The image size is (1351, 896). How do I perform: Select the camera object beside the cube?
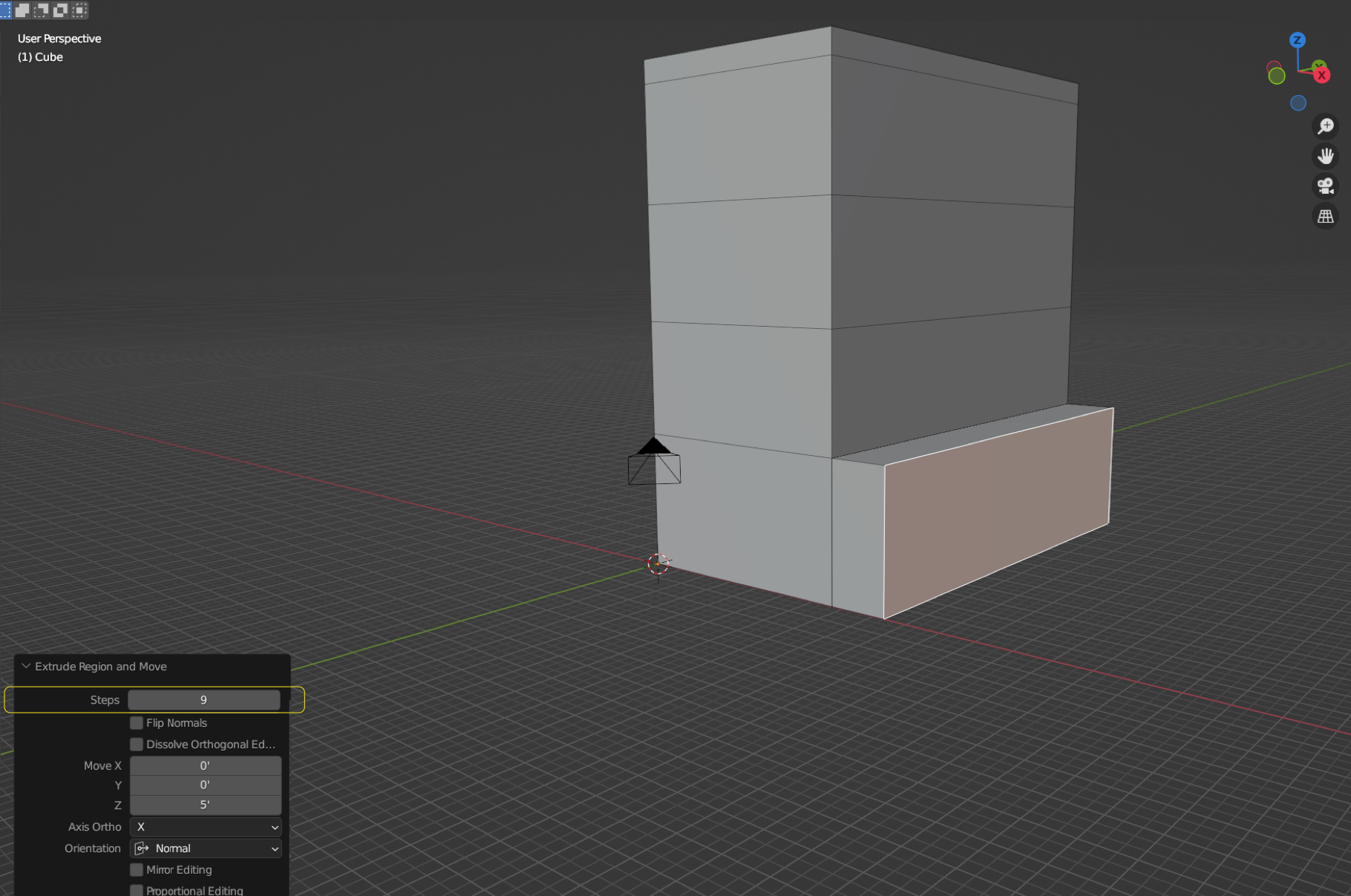click(x=654, y=462)
